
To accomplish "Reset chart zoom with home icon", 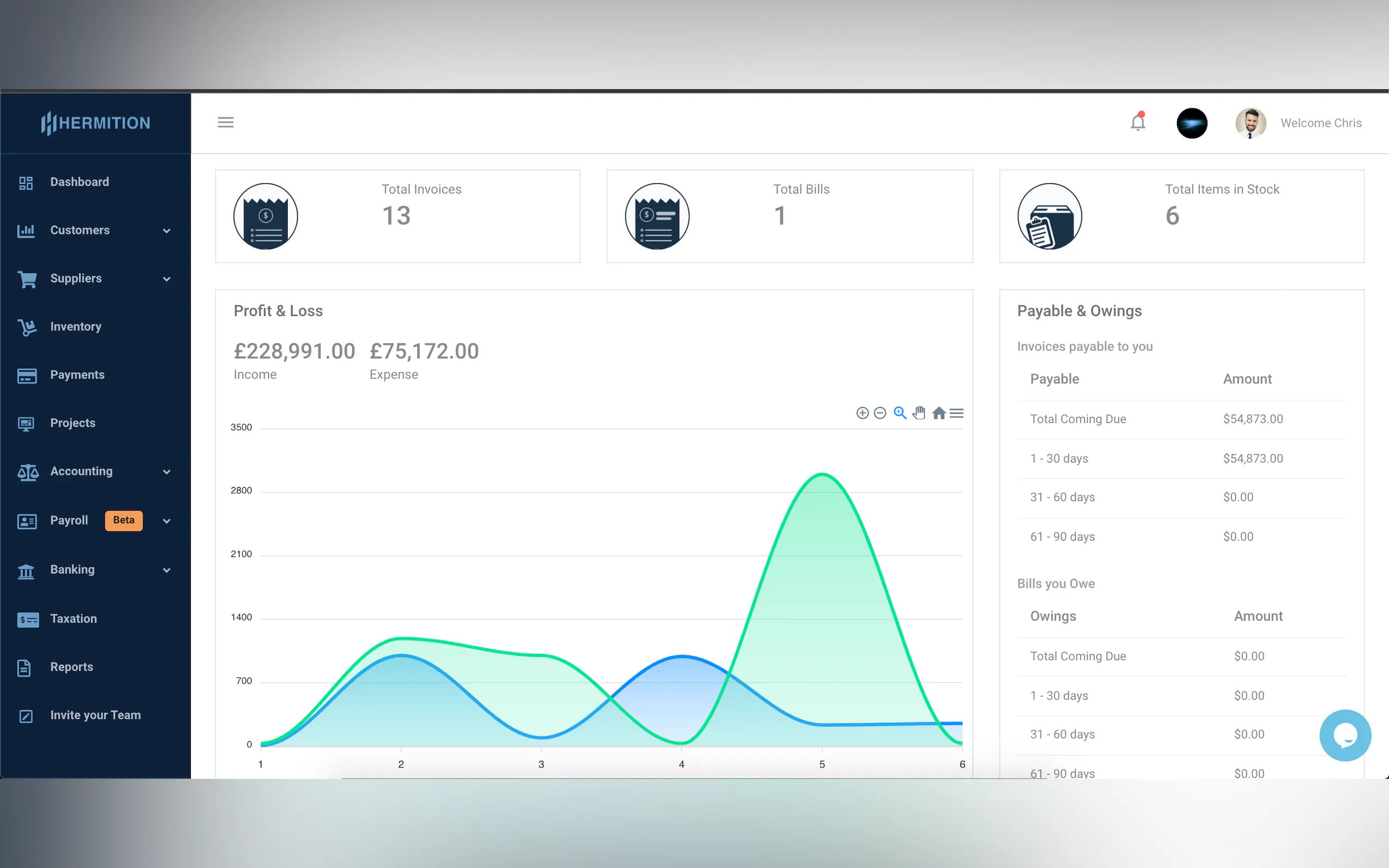I will click(939, 413).
